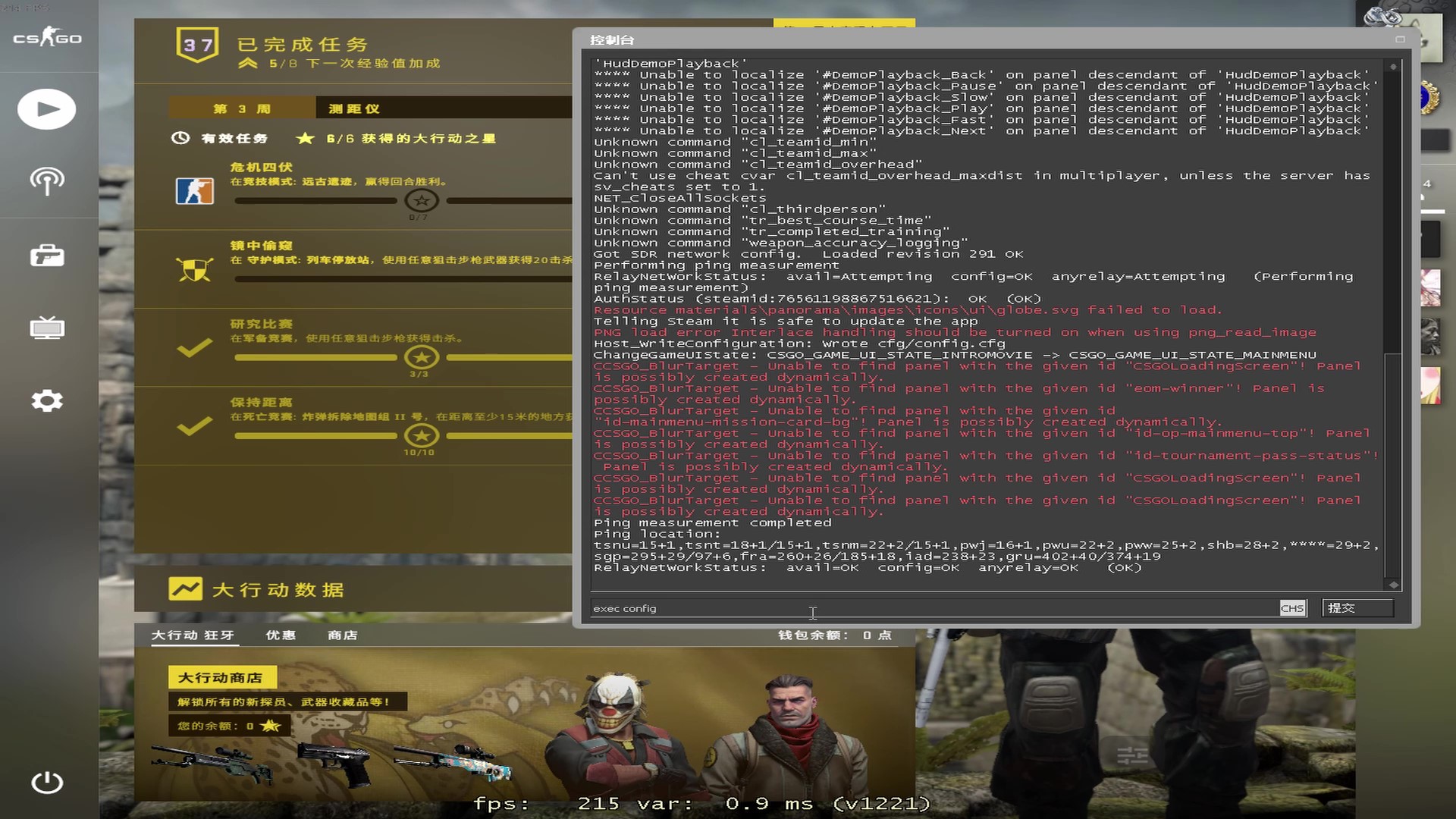Select the 大行动 狂牙 tab

(x=193, y=635)
